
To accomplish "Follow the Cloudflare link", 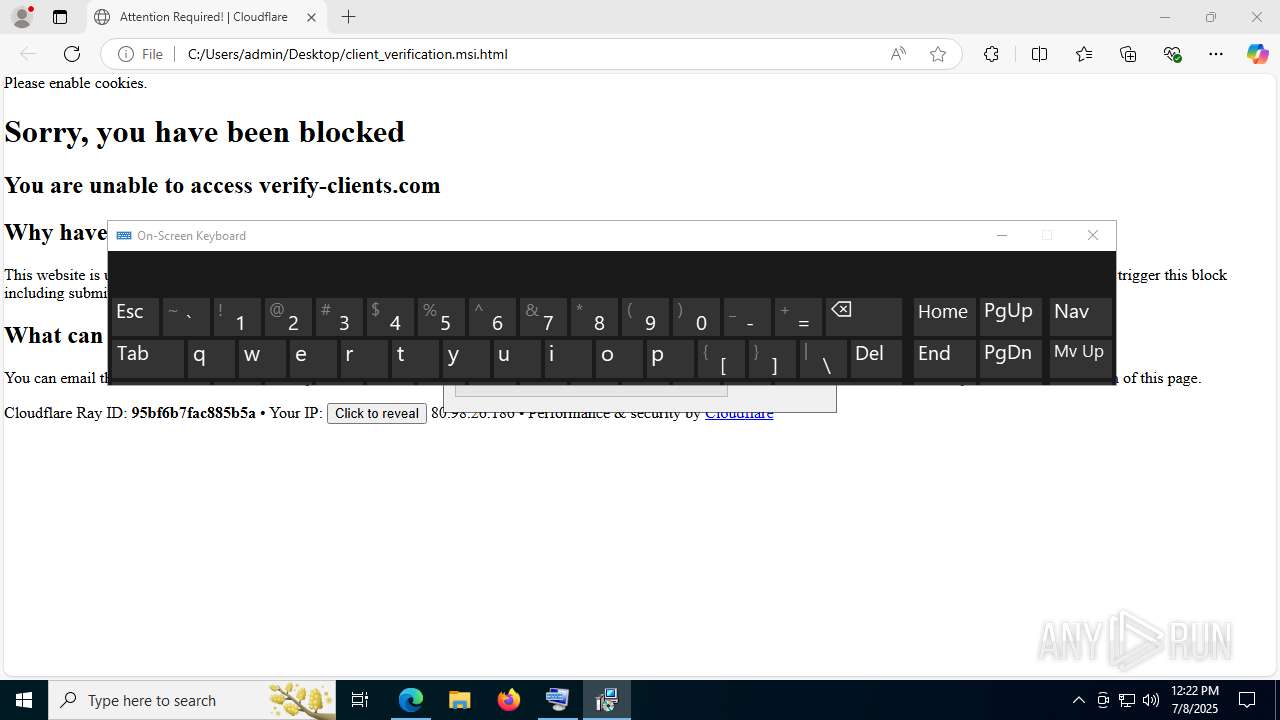I will [739, 413].
